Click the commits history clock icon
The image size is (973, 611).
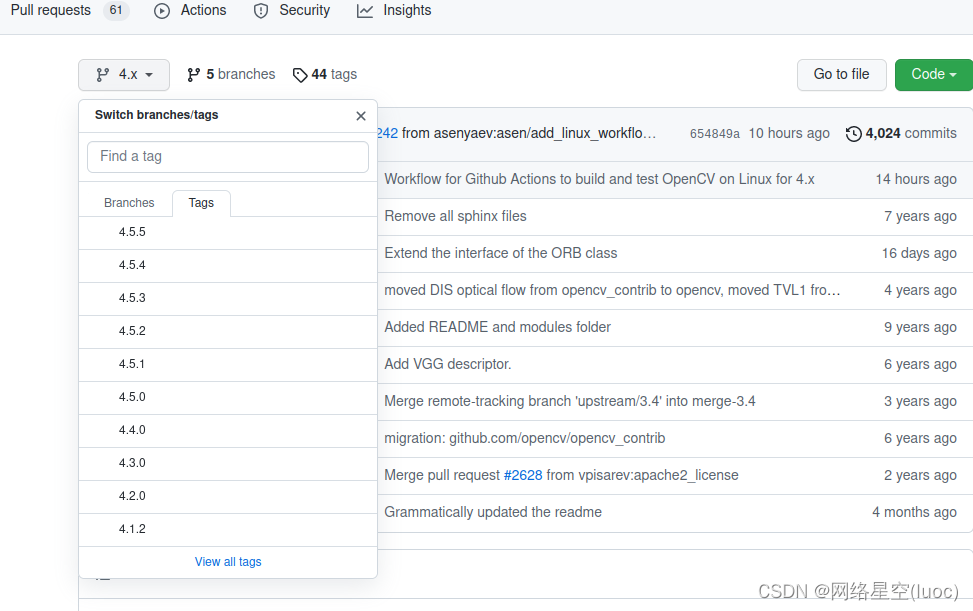tap(854, 133)
